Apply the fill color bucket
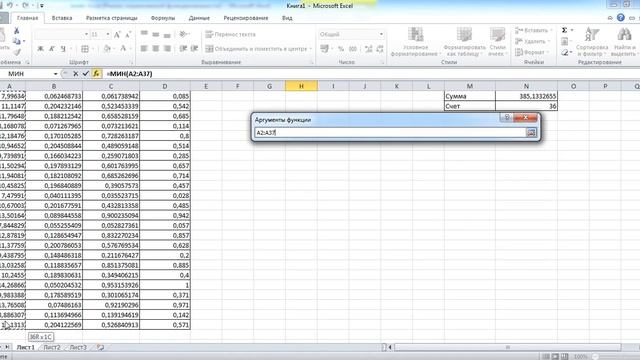Viewport: 640px width, 360px height. pos(107,49)
